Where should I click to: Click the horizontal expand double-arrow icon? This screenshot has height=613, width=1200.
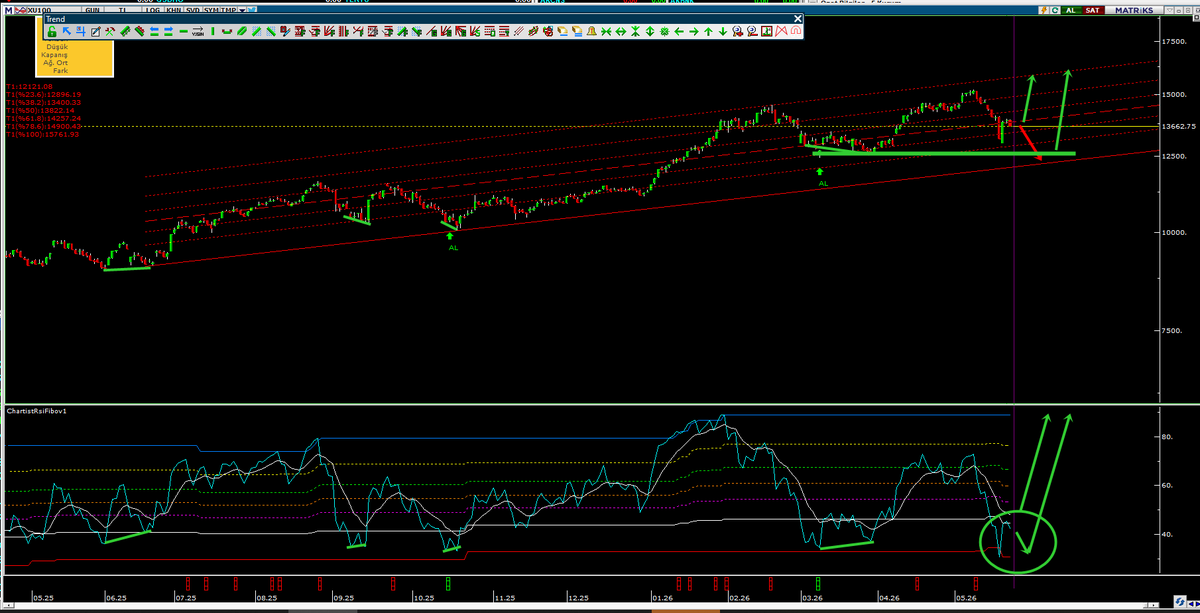(621, 32)
